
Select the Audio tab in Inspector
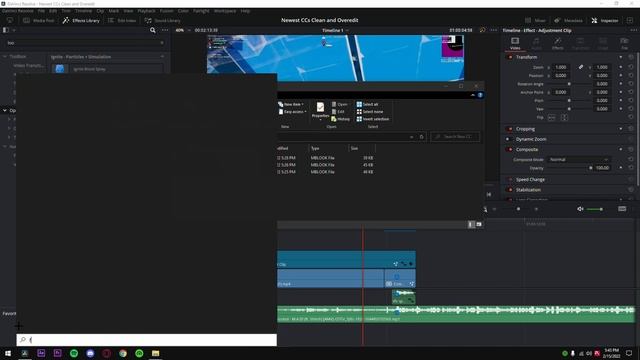pos(536,43)
